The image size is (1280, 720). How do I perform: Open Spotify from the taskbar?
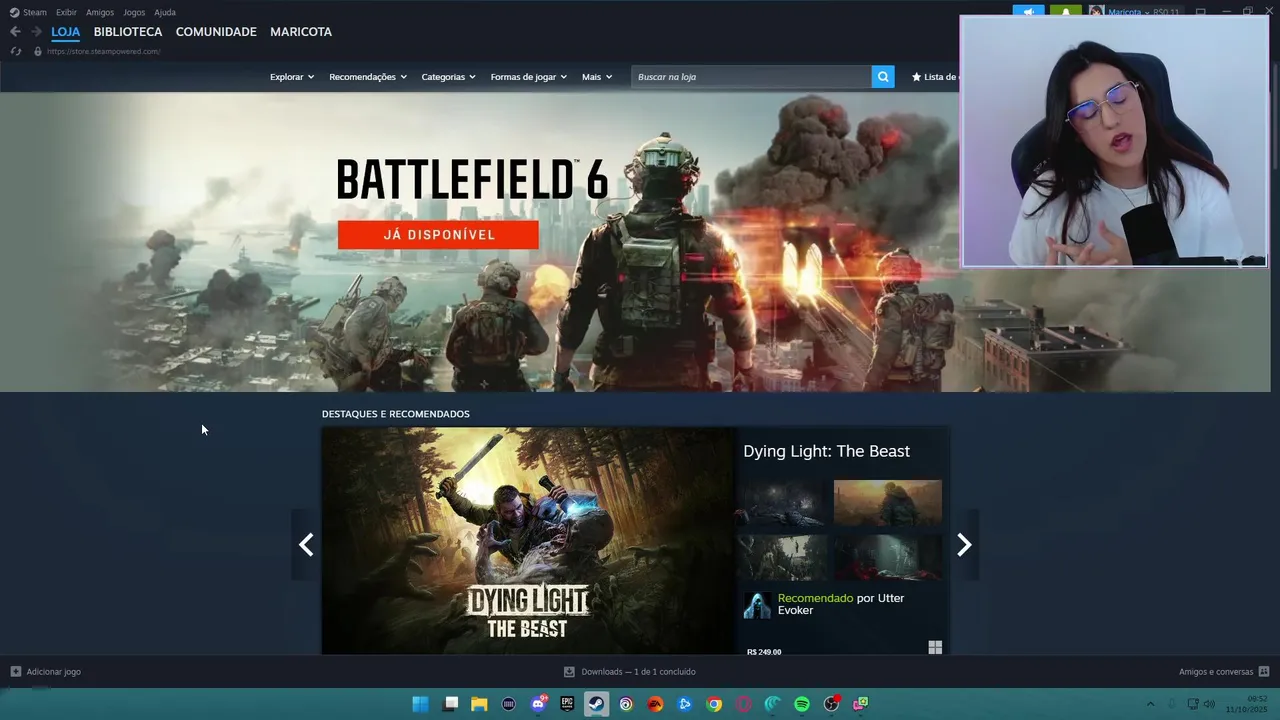pos(802,704)
